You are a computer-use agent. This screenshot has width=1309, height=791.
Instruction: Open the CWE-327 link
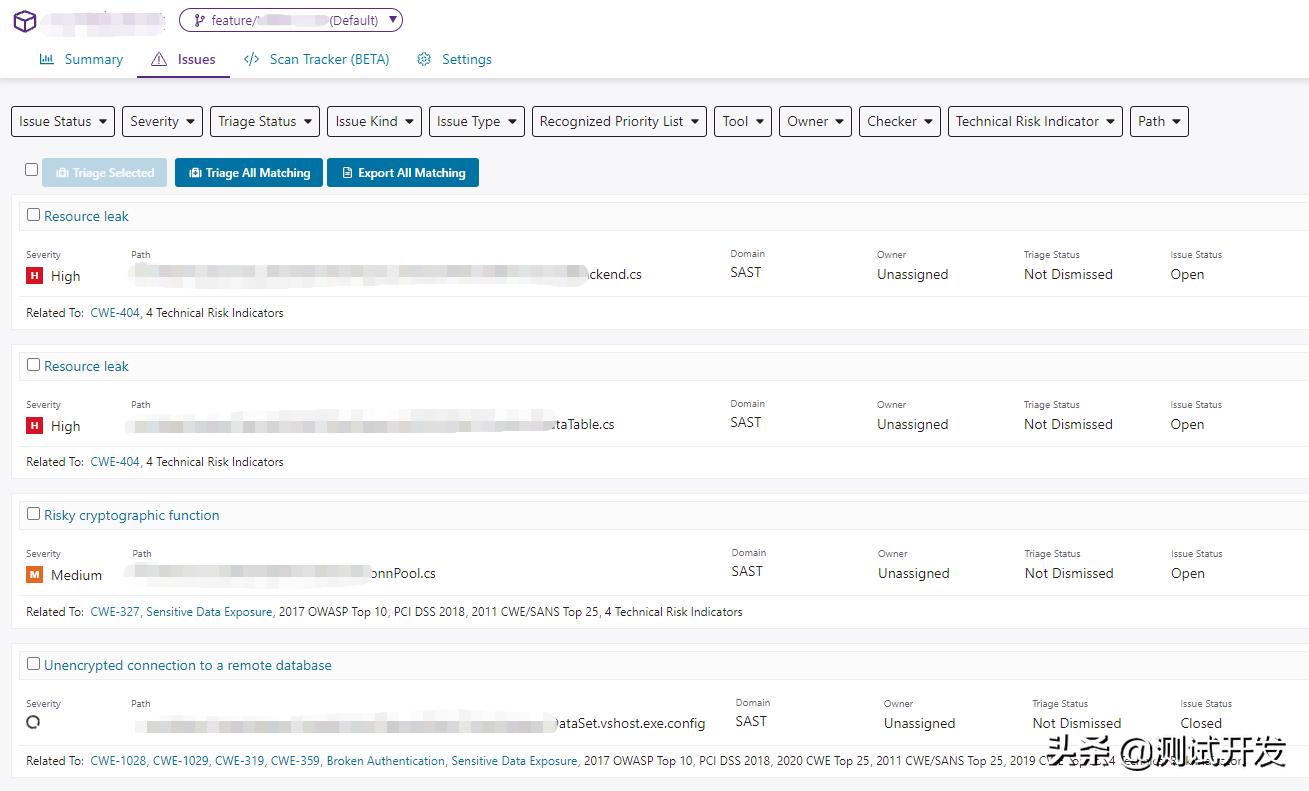tap(115, 612)
